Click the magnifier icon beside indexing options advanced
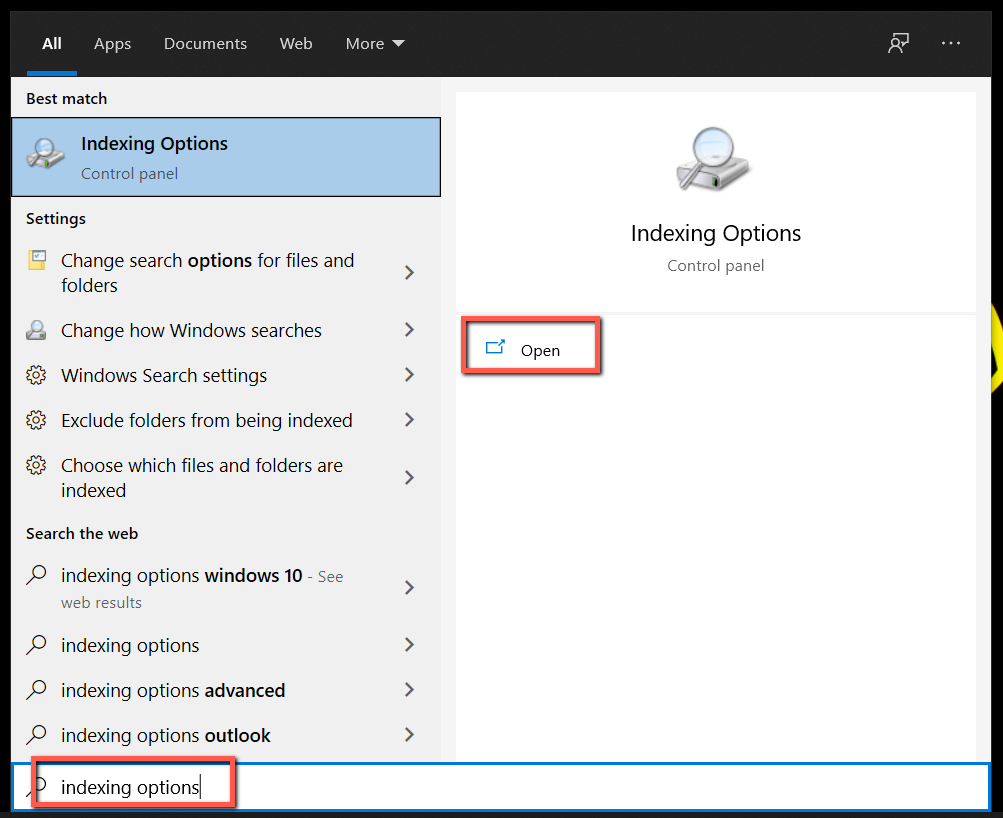 [x=36, y=689]
